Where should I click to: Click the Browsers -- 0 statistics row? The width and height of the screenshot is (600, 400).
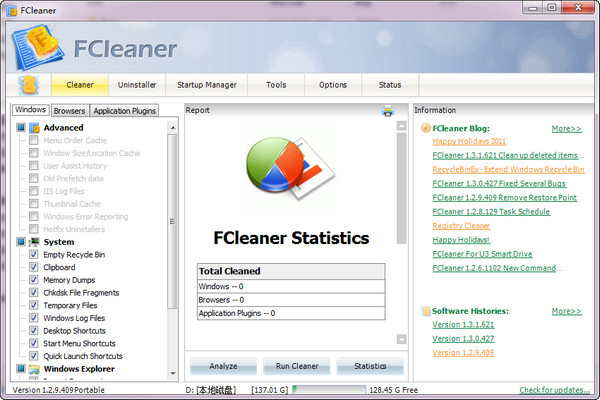tap(291, 300)
